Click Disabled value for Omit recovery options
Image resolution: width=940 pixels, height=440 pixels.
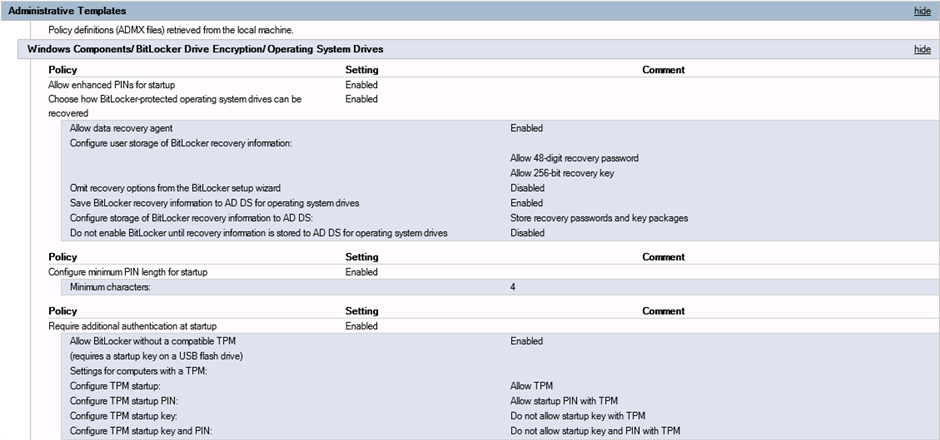(528, 188)
